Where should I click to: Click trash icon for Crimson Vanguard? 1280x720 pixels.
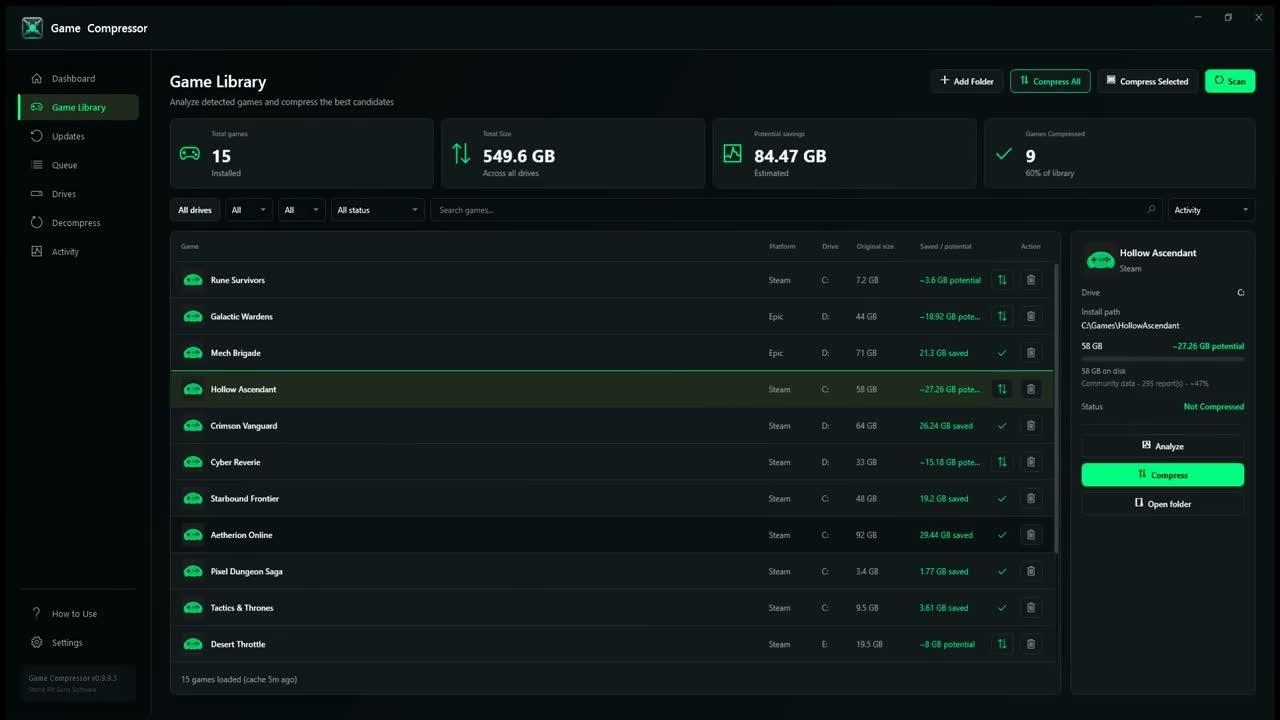coord(1031,426)
